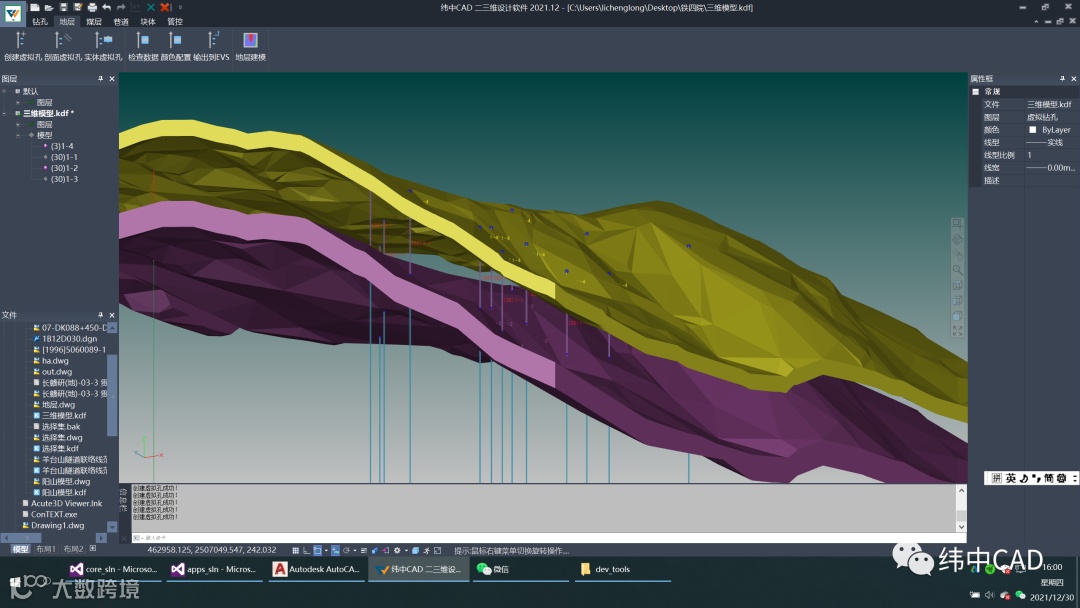Toggle visibility of 图层 under 三维模型.kdf

(32, 125)
